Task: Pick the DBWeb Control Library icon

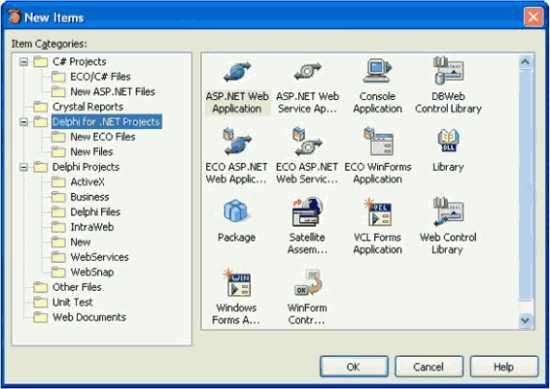Action: [x=448, y=71]
